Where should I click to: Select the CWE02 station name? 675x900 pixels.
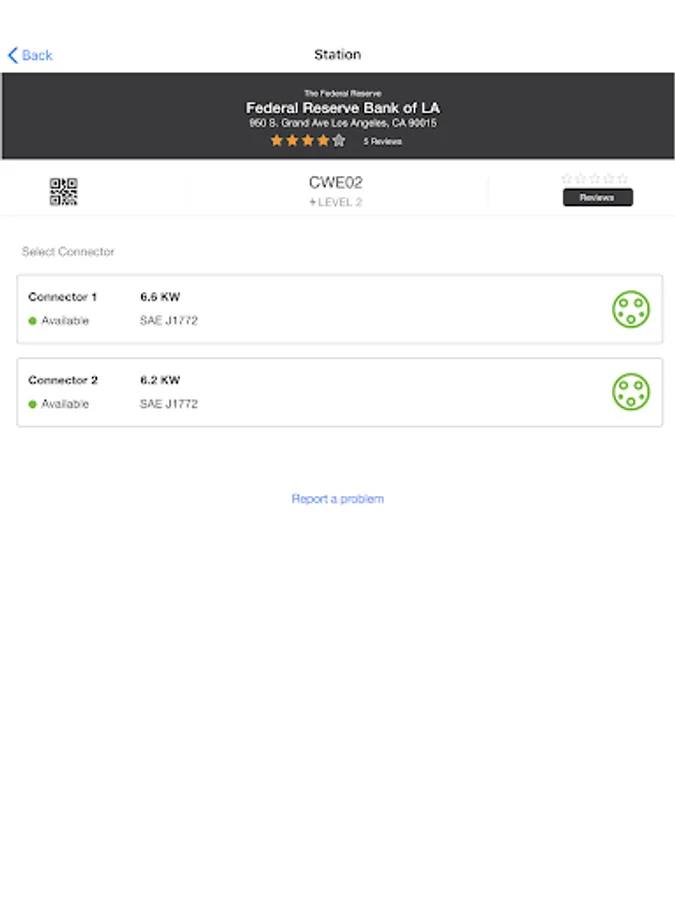(x=337, y=183)
